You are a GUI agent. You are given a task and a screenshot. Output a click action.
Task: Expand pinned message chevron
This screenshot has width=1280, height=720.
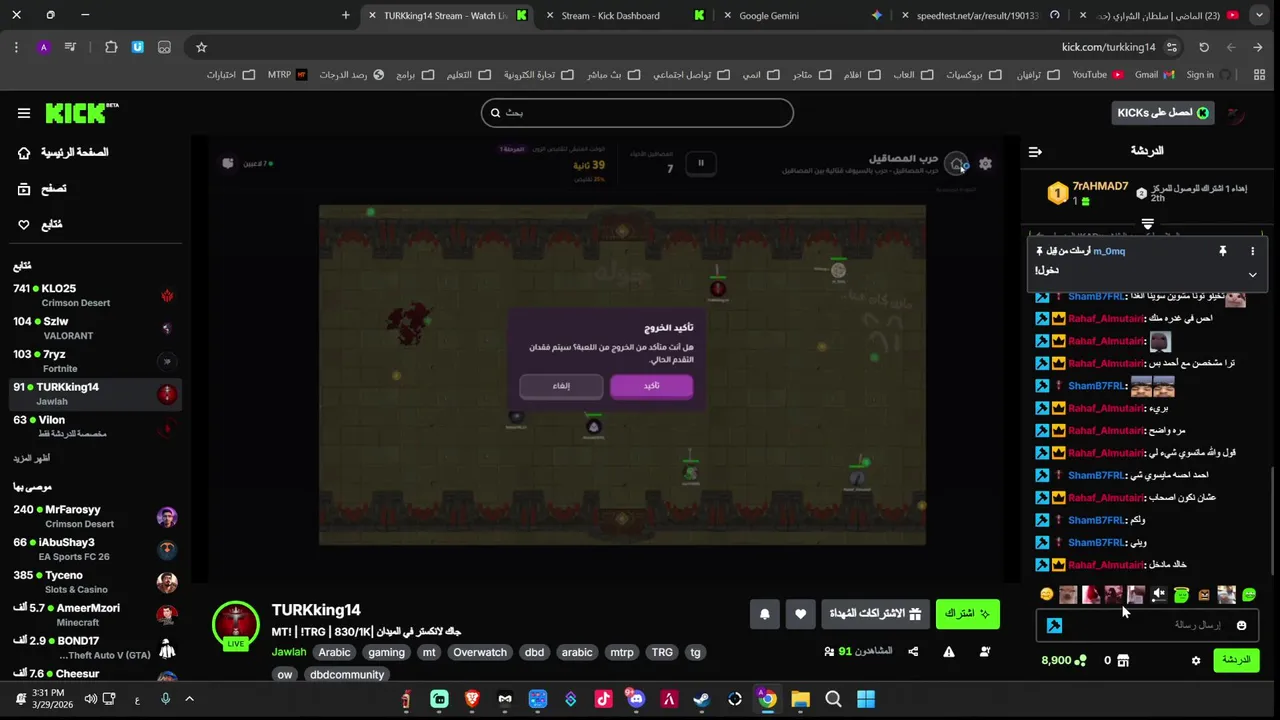tap(1252, 275)
